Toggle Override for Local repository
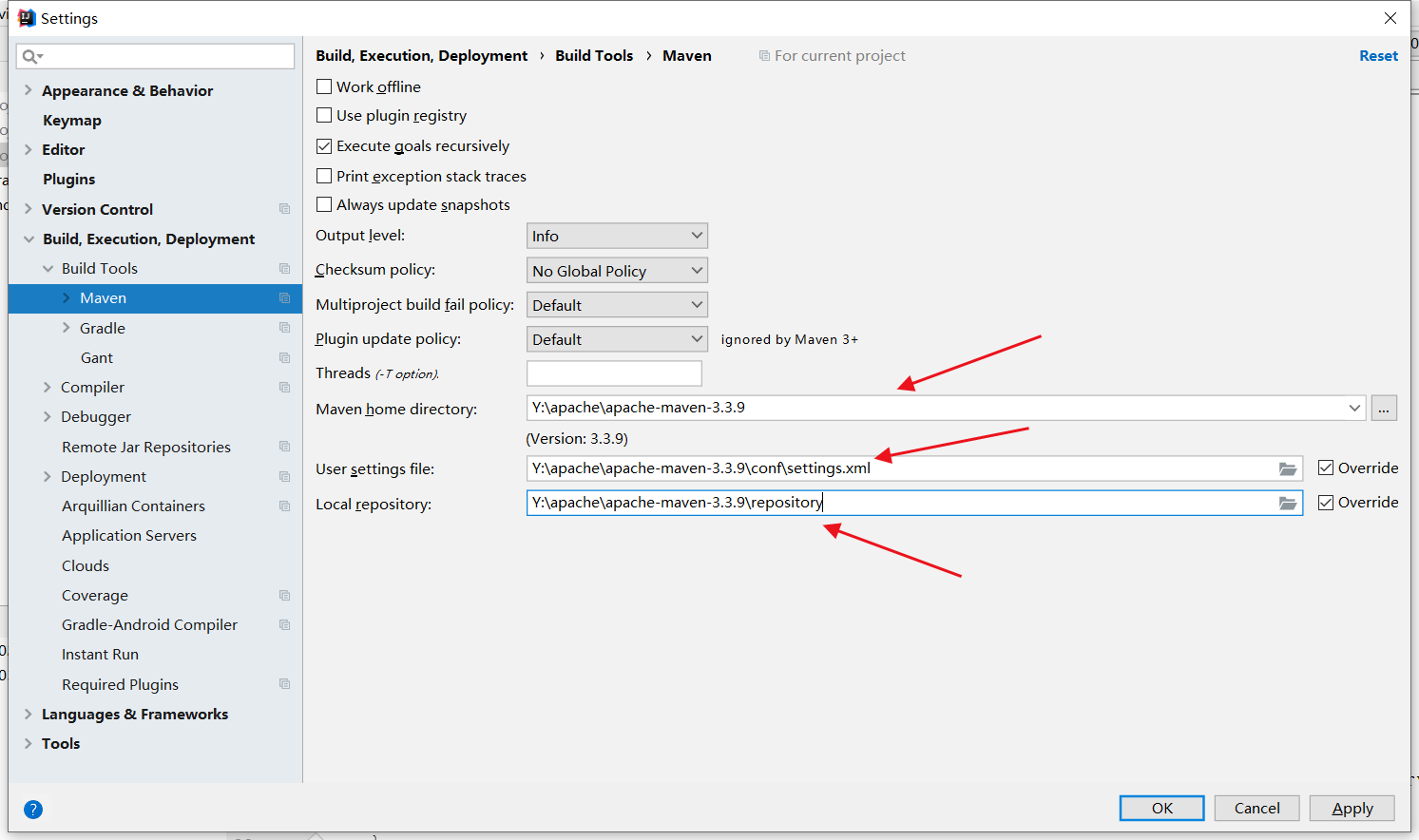The image size is (1419, 840). point(1326,503)
